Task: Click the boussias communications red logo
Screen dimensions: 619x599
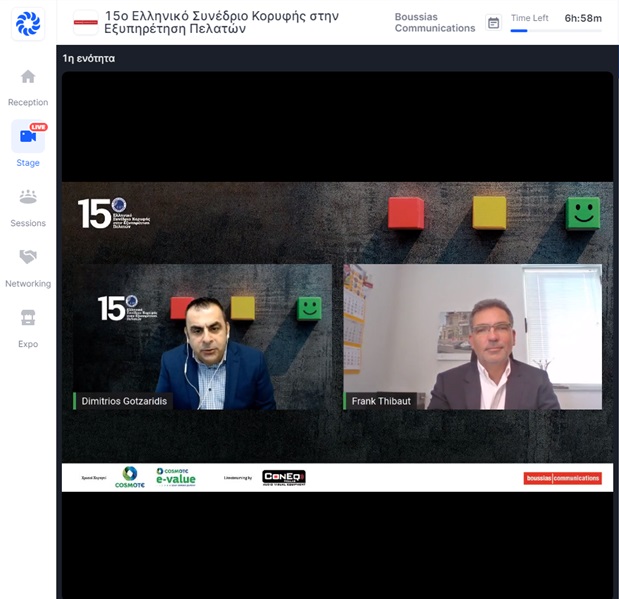Action: (563, 478)
